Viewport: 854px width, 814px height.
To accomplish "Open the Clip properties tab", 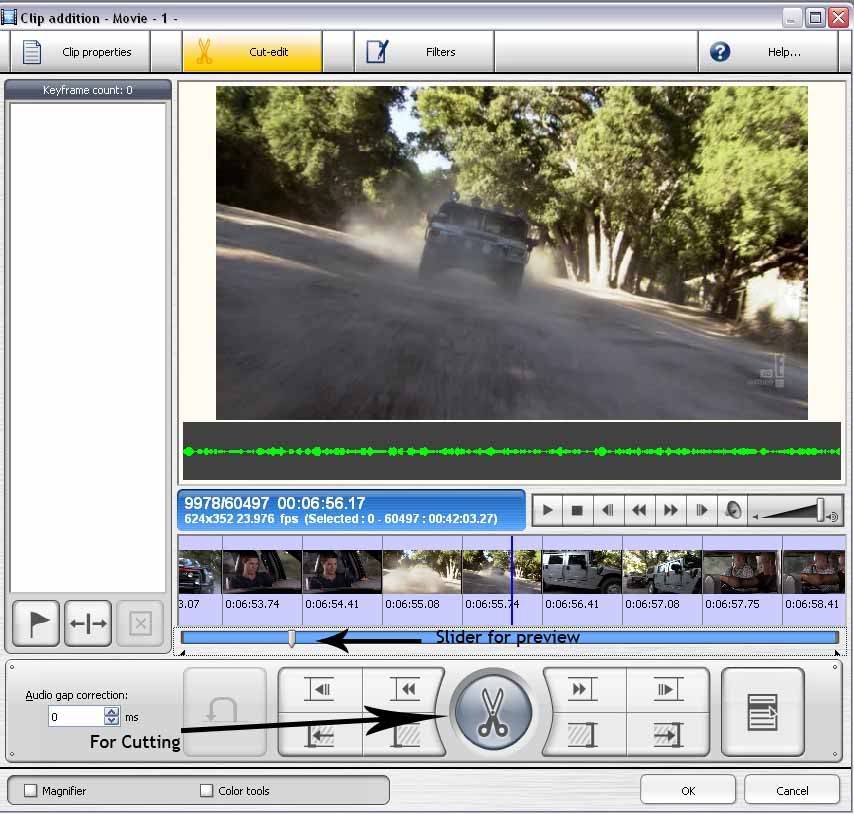I will [x=80, y=52].
